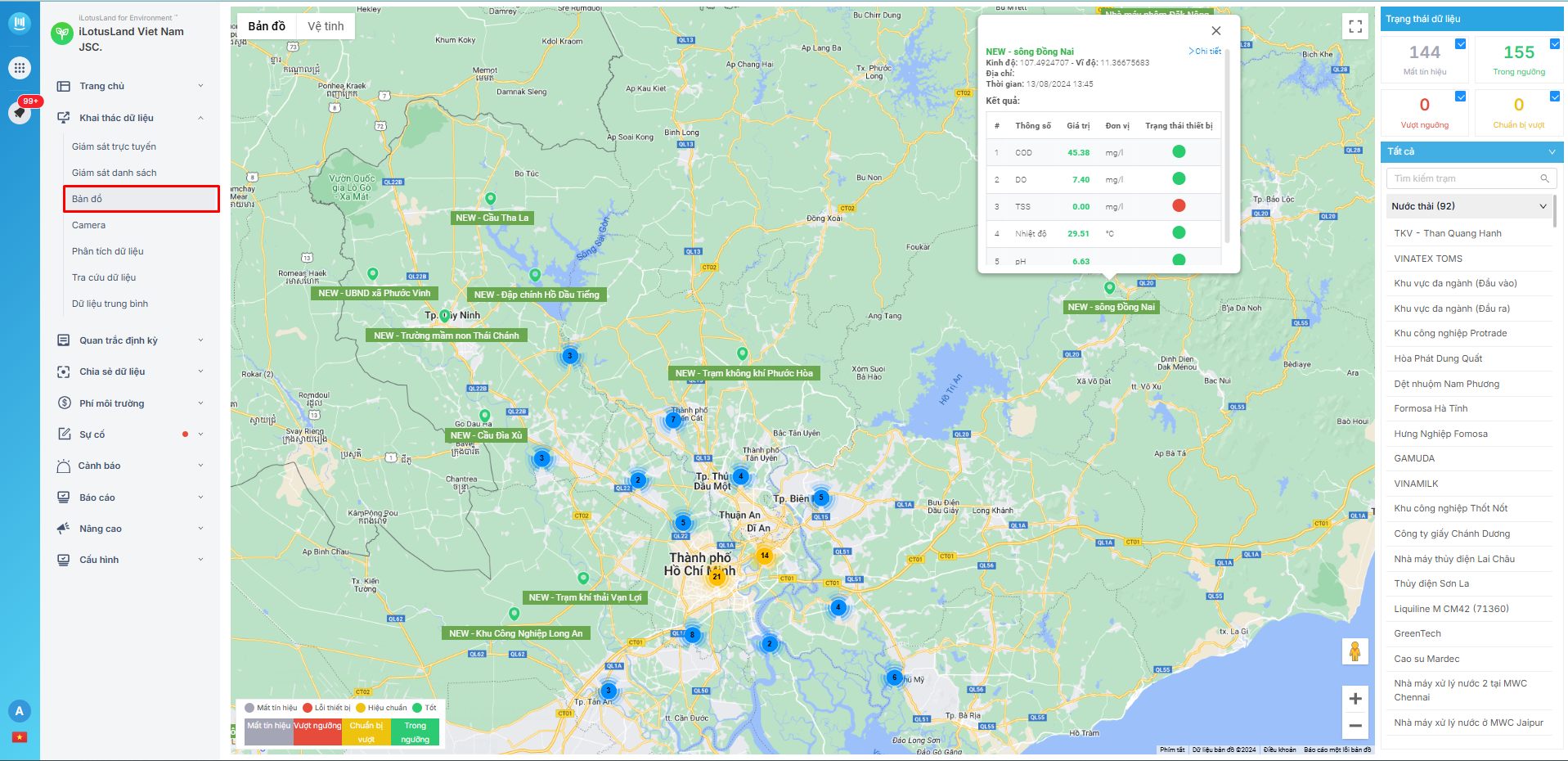Screen dimensions: 1568x761
Task: Select station TKV - Than Quang Hanh
Action: click(1448, 233)
